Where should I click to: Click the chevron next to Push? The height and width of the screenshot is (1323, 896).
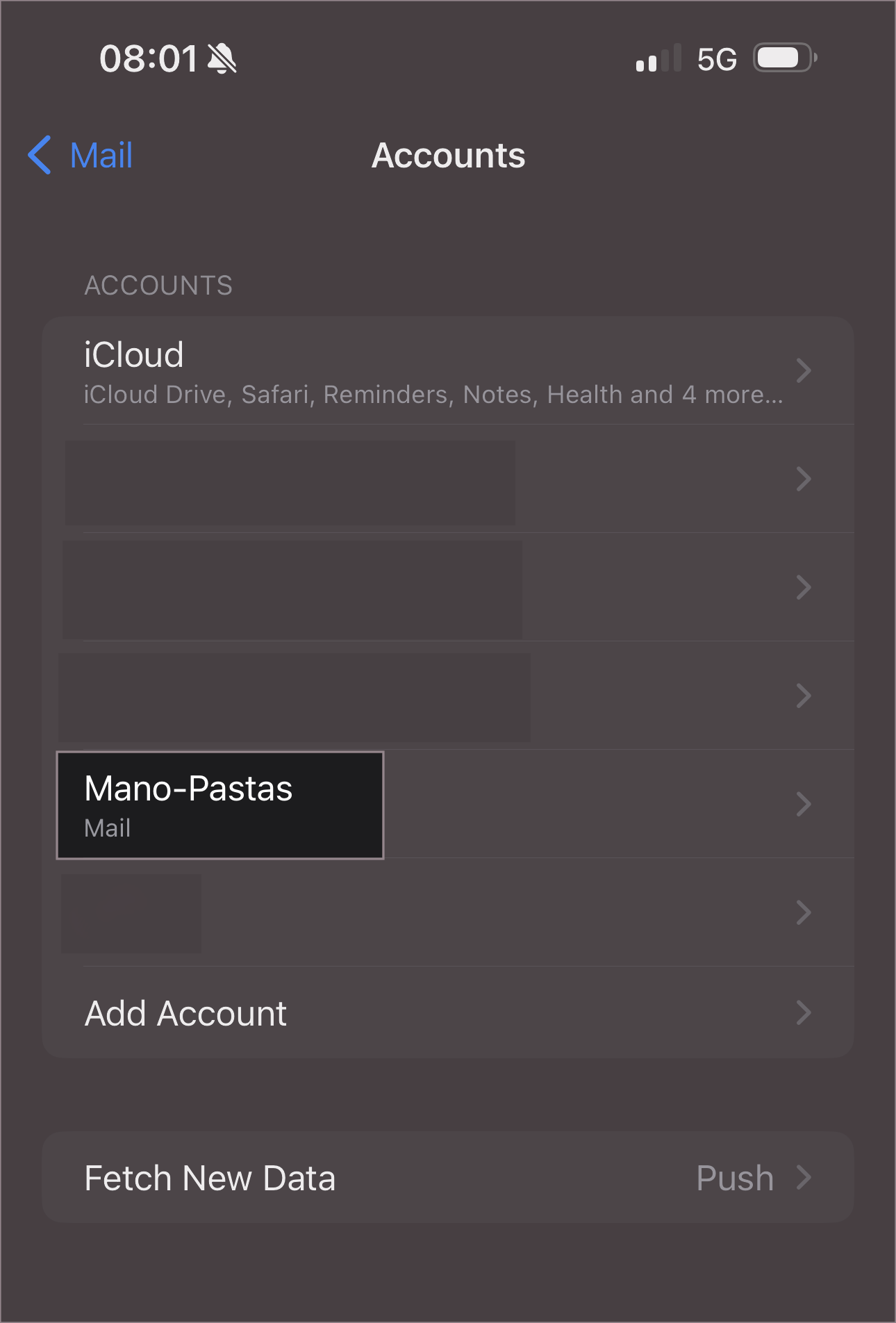pyautogui.click(x=804, y=1178)
